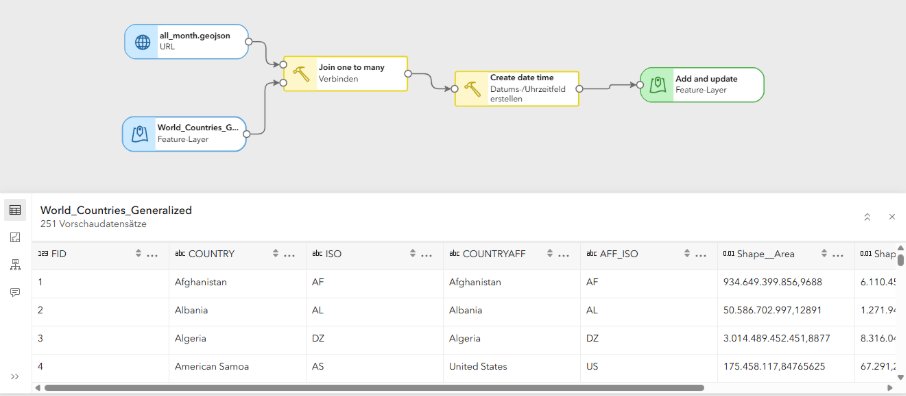The image size is (906, 396).
Task: Open the schema sidebar icon
Action: [x=15, y=265]
